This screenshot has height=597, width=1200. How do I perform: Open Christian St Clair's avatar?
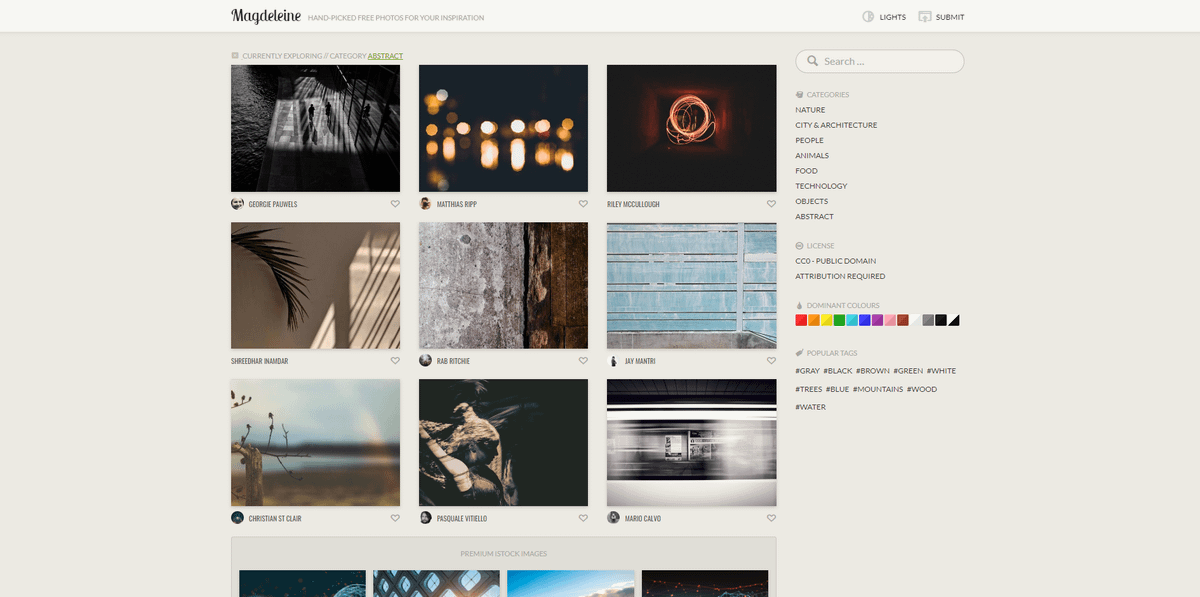(237, 518)
